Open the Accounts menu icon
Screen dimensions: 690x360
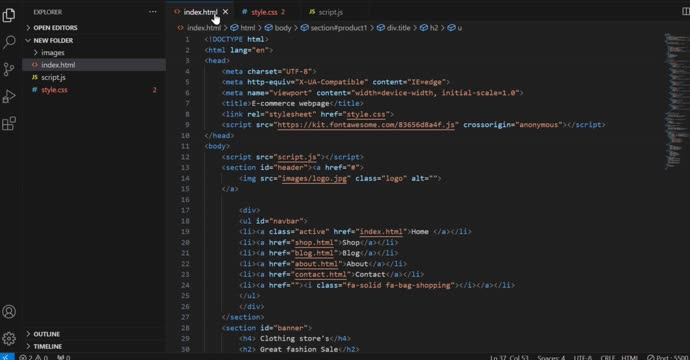coord(9,312)
